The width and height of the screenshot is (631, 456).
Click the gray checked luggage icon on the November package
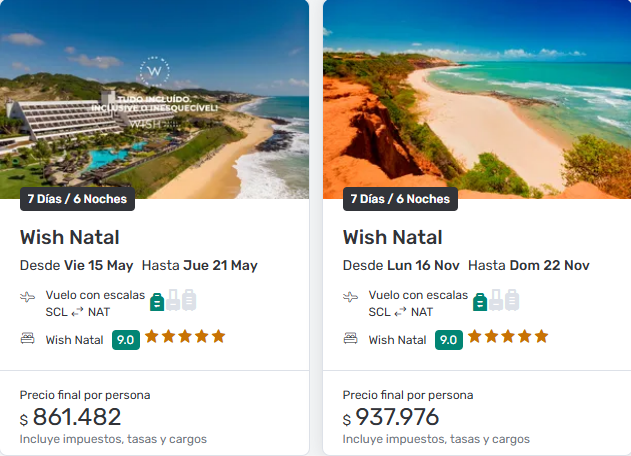(512, 299)
